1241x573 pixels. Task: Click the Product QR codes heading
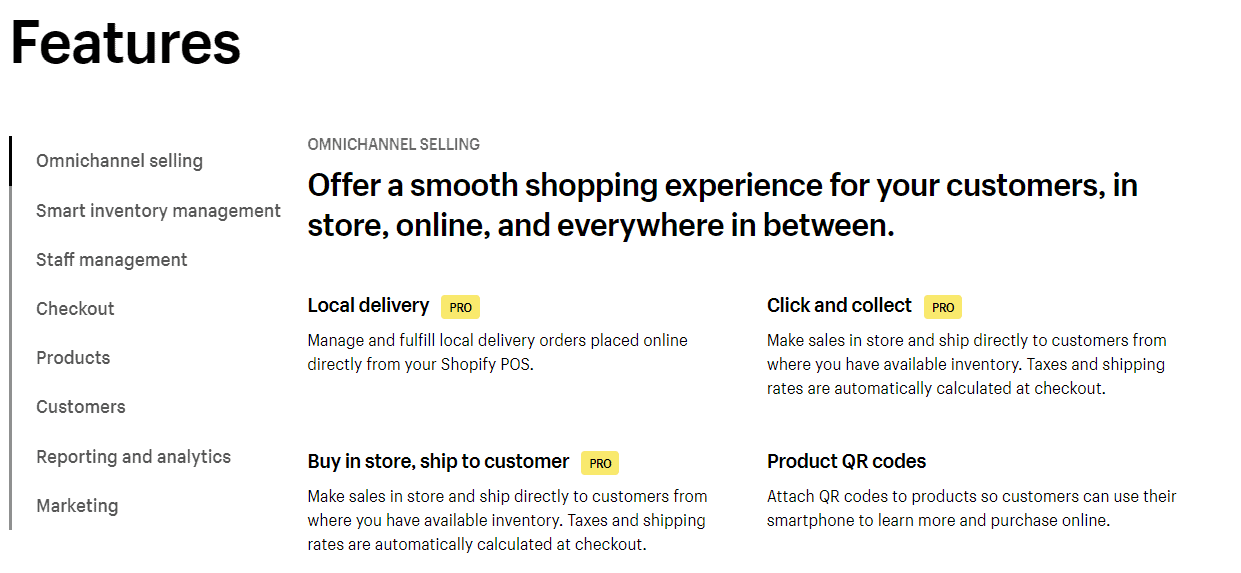click(x=846, y=462)
